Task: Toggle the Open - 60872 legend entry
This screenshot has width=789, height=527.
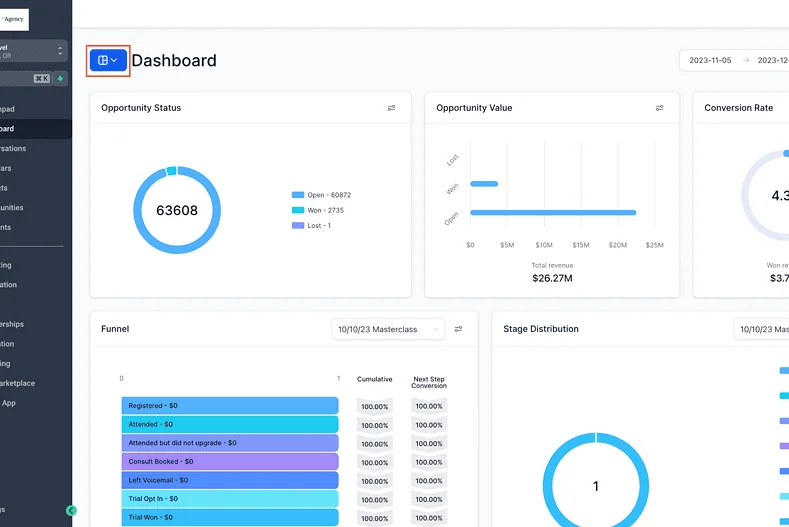Action: [x=321, y=195]
